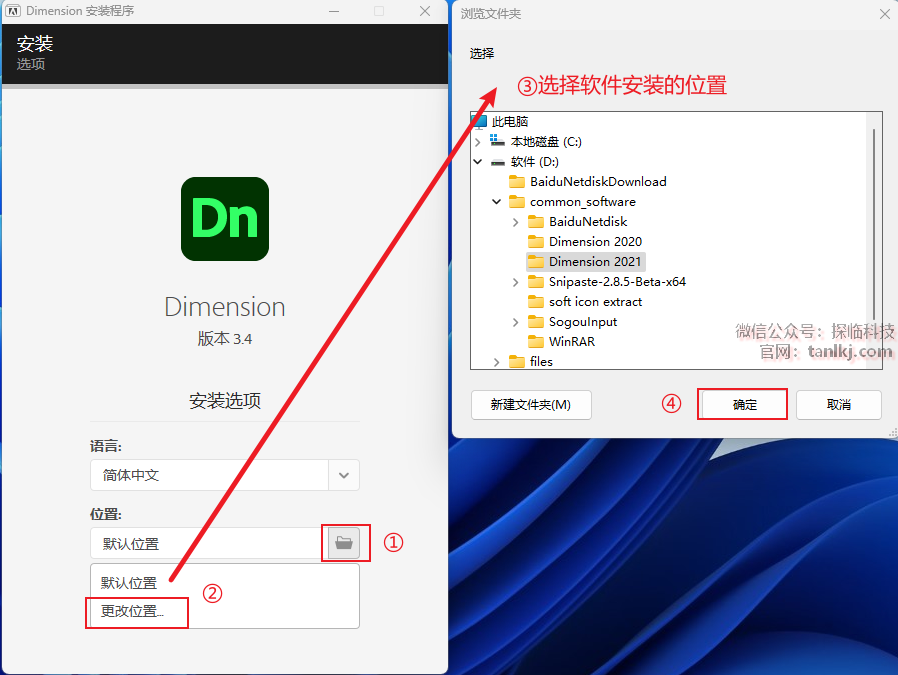Click the common_software folder icon
The height and width of the screenshot is (675, 898).
click(517, 202)
